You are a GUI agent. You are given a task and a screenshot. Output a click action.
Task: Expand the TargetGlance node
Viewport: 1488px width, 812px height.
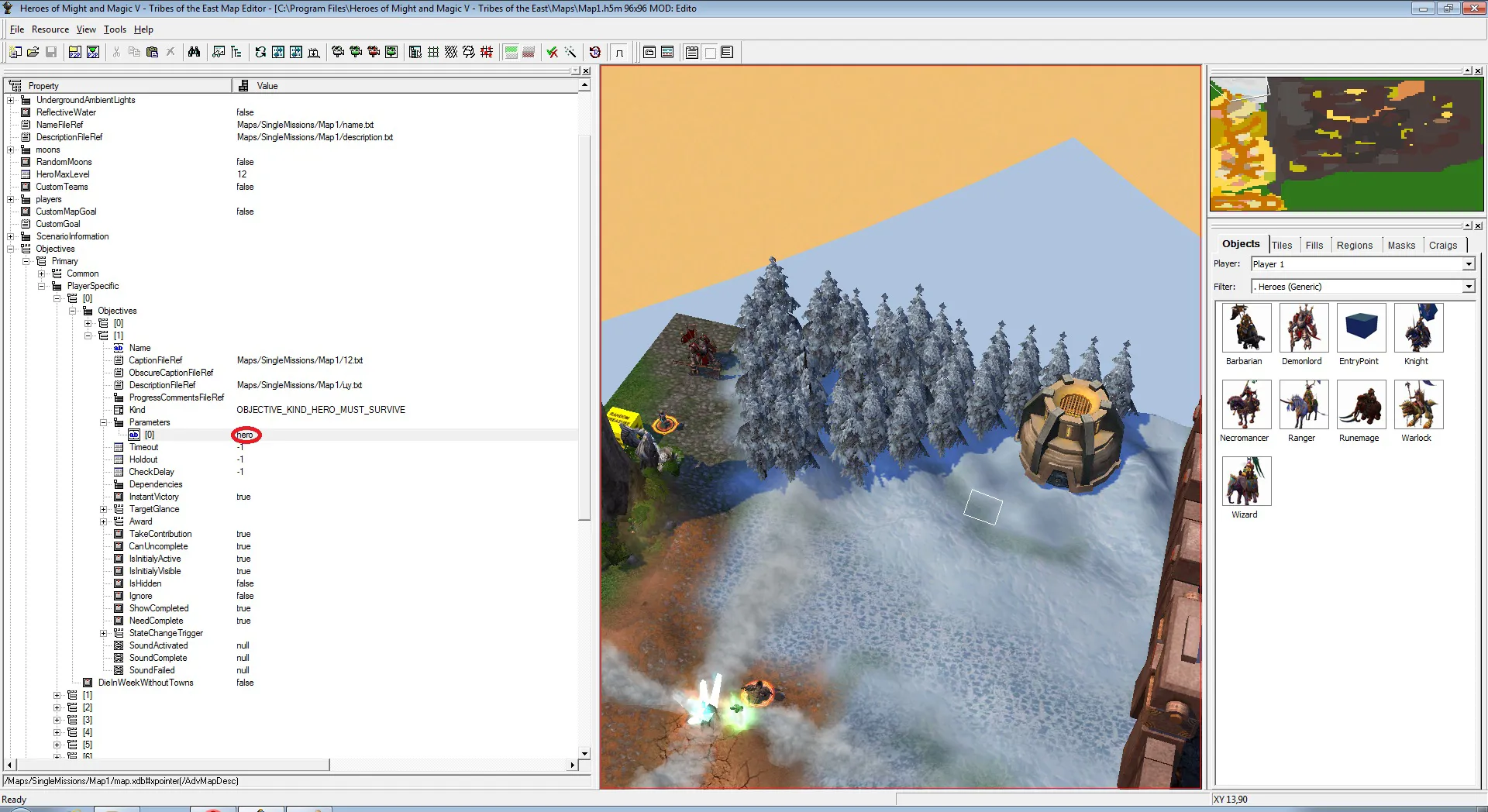[x=103, y=509]
